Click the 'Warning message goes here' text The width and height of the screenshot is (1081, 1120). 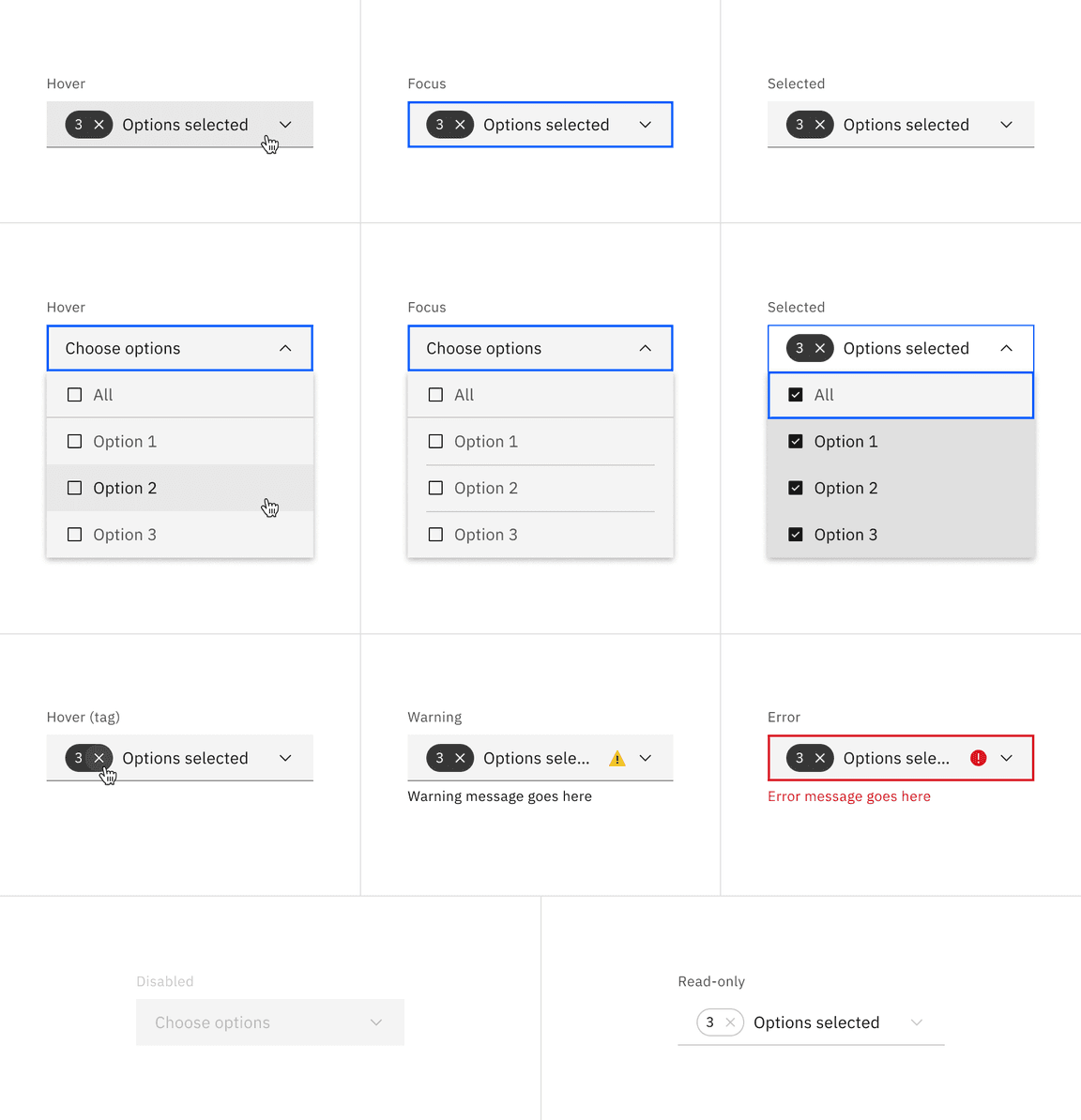[x=499, y=795]
